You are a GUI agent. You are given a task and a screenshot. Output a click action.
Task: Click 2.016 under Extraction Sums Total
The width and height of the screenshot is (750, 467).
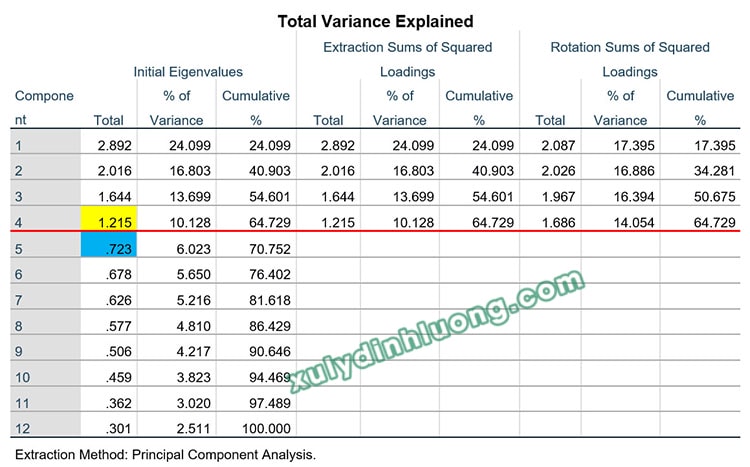coord(338,171)
